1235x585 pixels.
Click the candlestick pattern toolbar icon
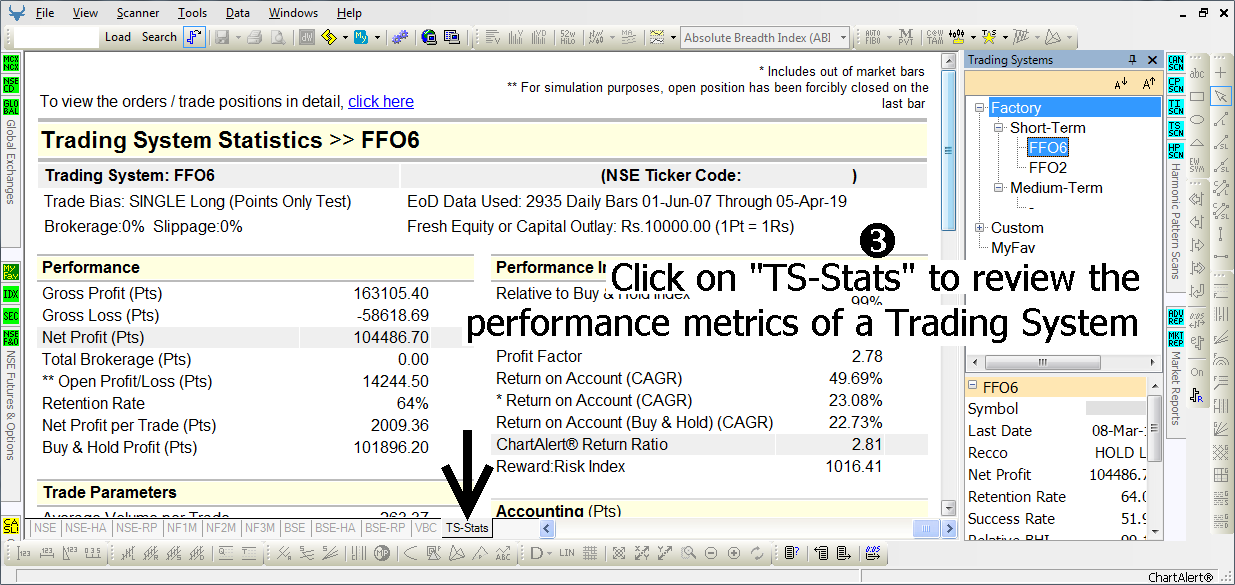pos(957,37)
